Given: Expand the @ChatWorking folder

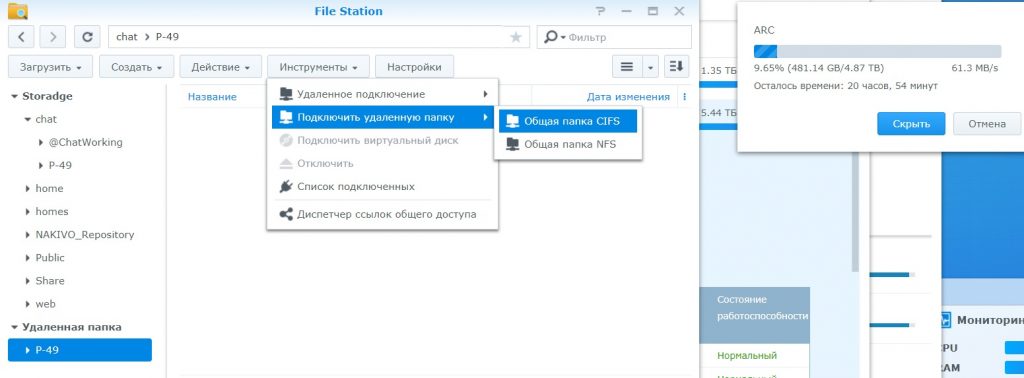Looking at the screenshot, I should pyautogui.click(x=41, y=142).
